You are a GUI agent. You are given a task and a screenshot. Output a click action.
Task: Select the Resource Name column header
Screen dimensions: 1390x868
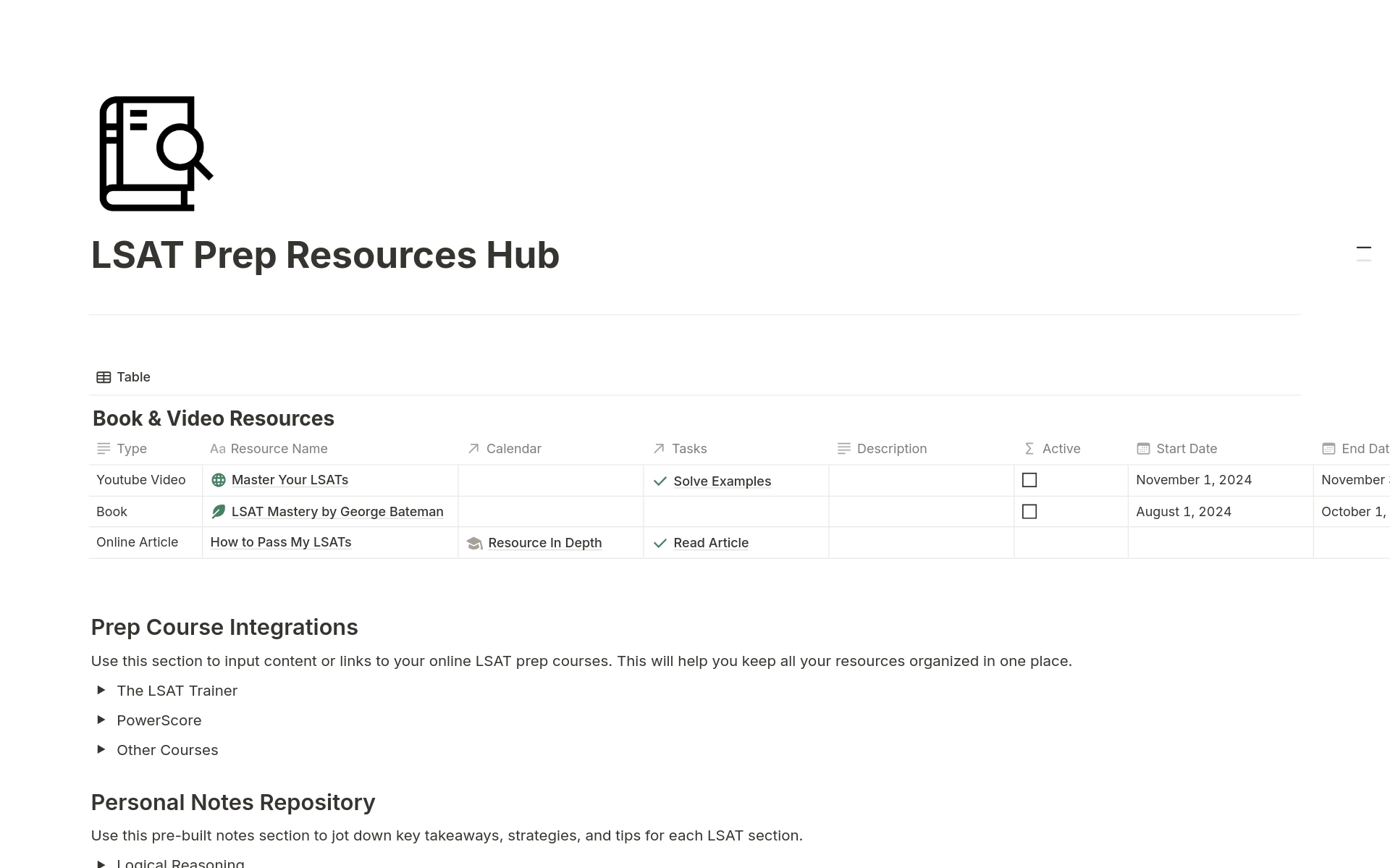tap(279, 448)
